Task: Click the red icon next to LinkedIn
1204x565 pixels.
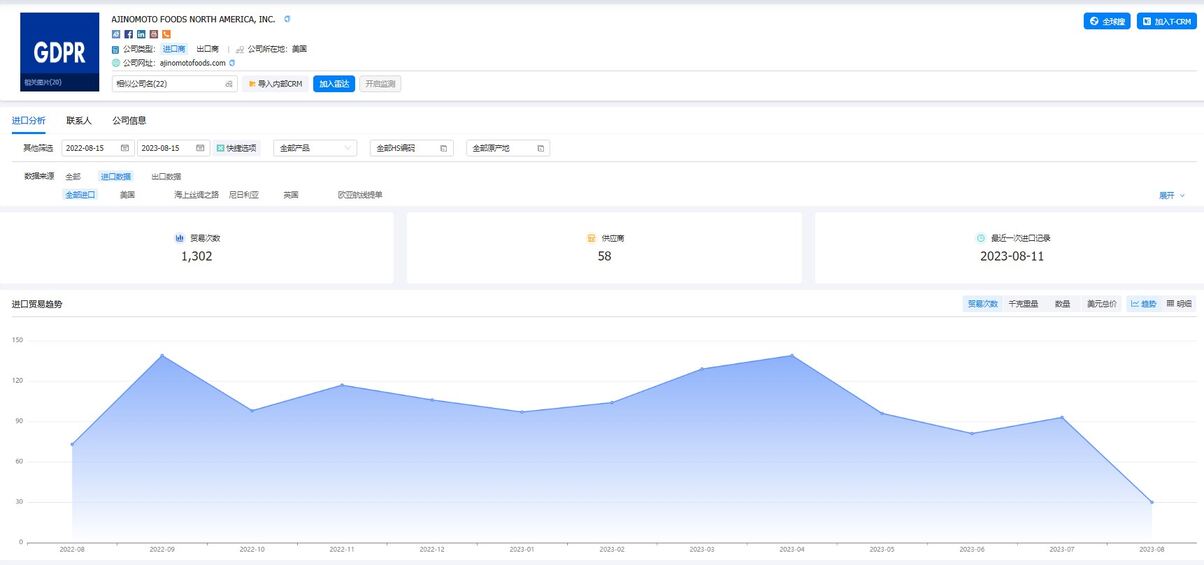Action: [153, 34]
